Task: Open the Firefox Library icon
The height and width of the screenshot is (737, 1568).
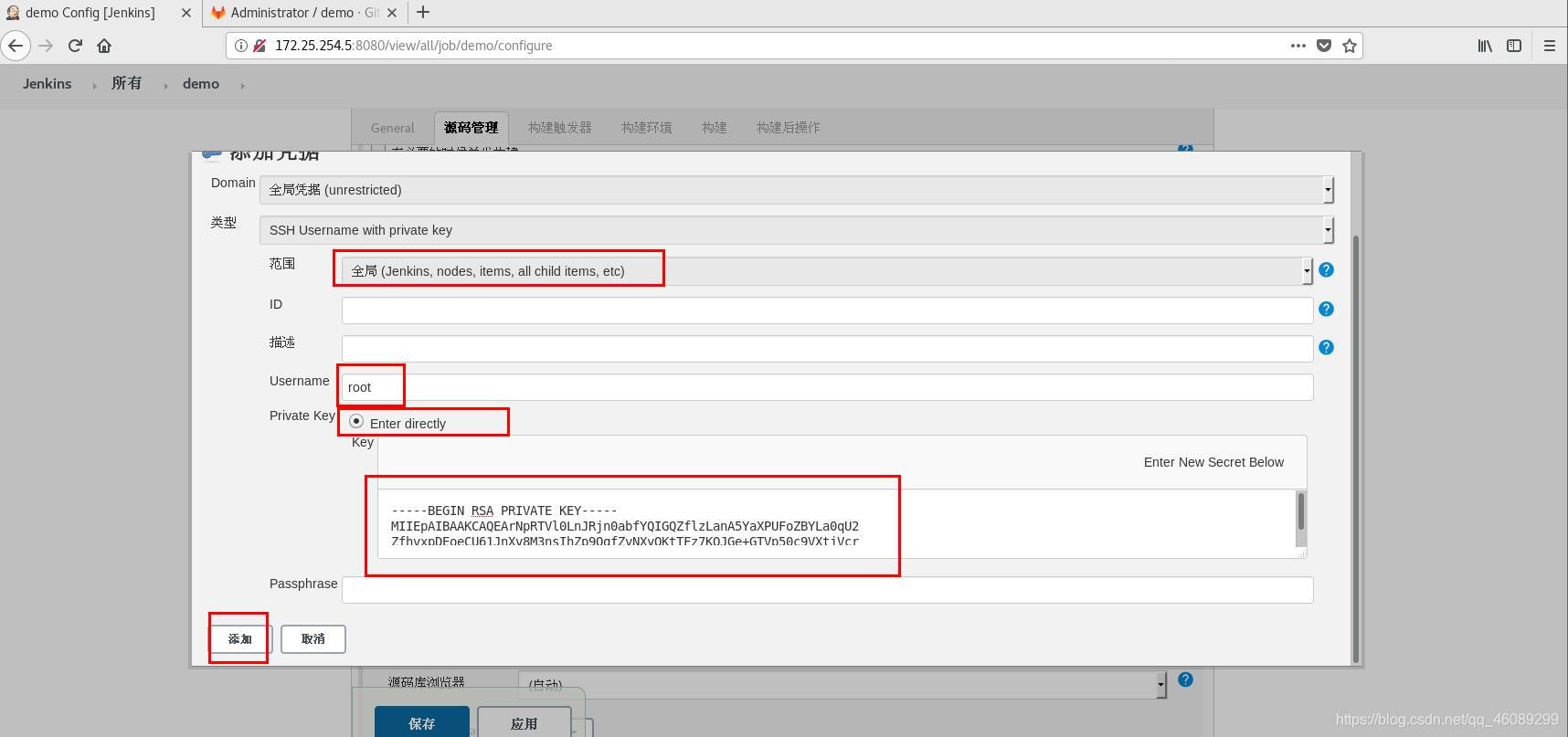Action: pyautogui.click(x=1485, y=46)
